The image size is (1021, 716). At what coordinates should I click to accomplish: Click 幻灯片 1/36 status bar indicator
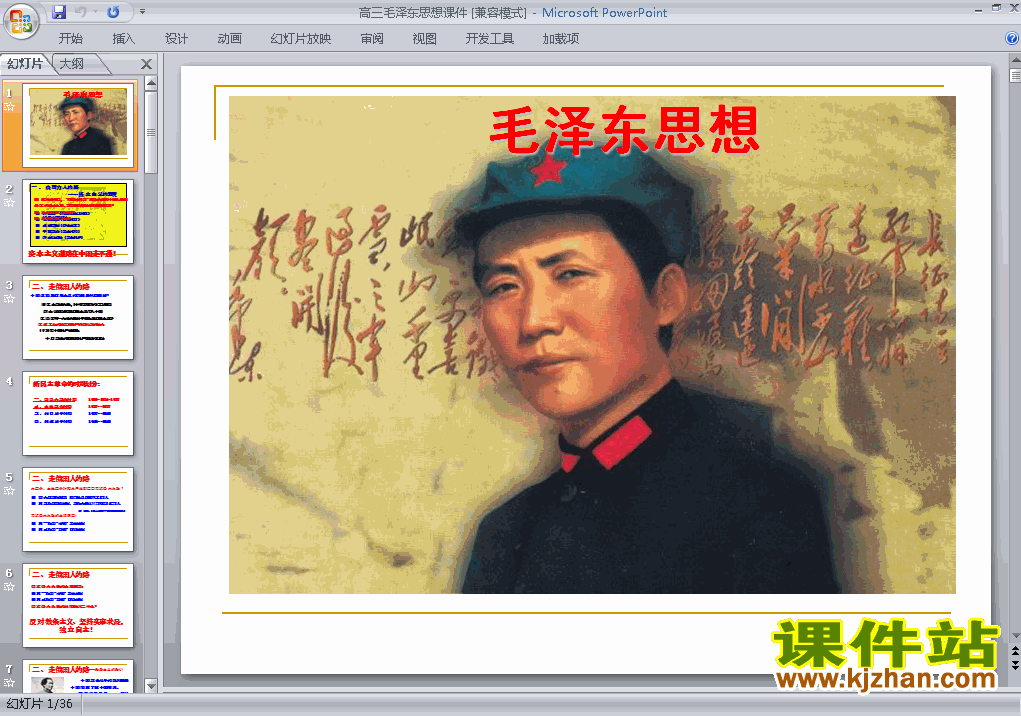coord(40,704)
